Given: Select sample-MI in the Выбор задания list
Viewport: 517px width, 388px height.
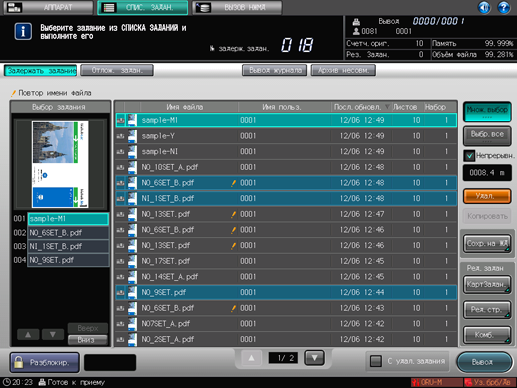Looking at the screenshot, I should point(68,219).
